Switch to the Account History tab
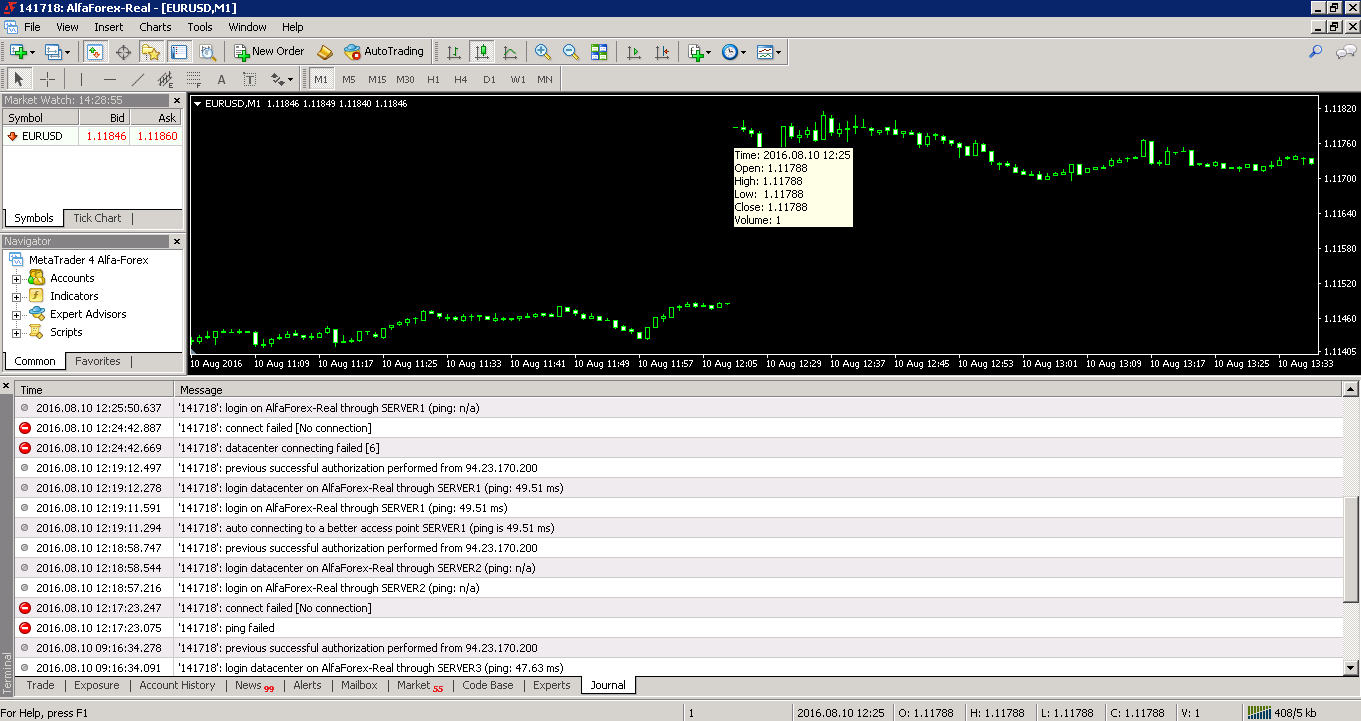The width and height of the screenshot is (1361, 721). (x=177, y=685)
